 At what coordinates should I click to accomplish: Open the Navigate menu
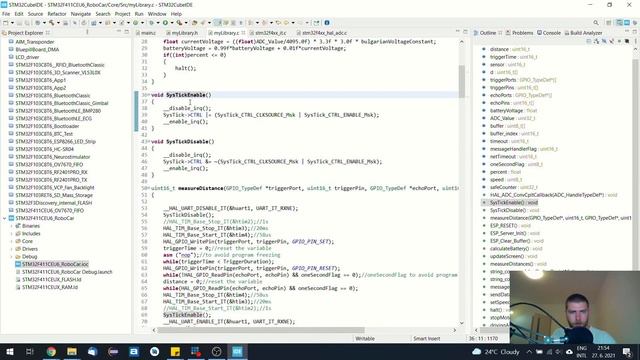tap(81, 13)
